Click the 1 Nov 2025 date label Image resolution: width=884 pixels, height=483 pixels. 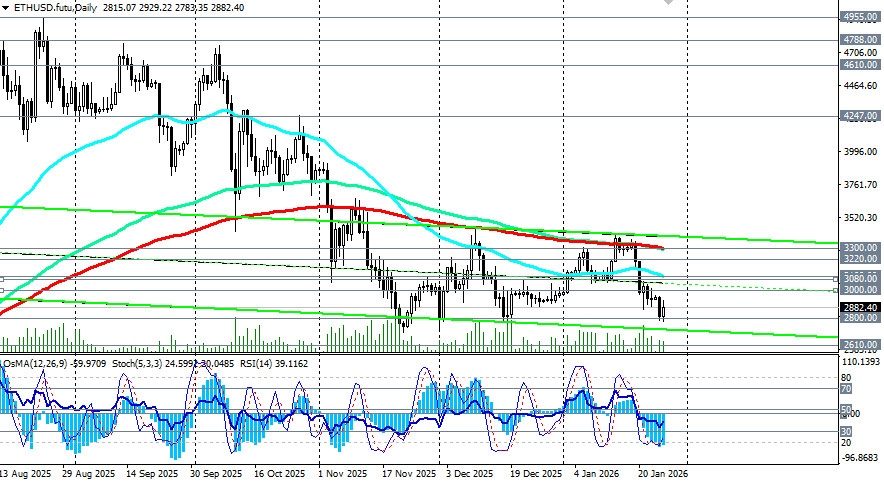pyautogui.click(x=339, y=474)
